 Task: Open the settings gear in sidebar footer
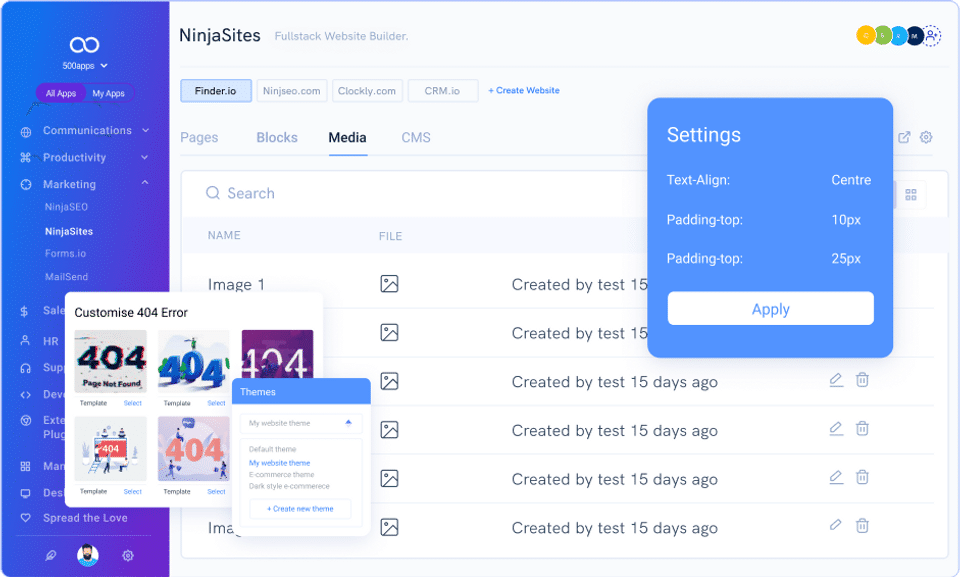point(128,556)
